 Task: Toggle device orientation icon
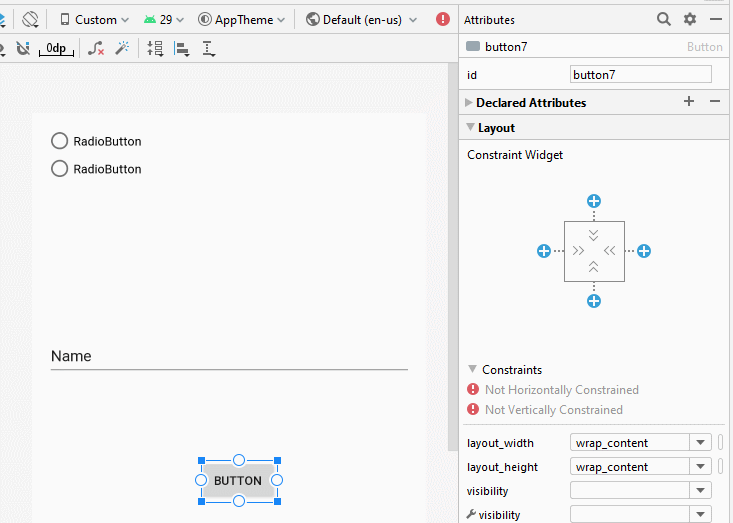click(x=30, y=19)
